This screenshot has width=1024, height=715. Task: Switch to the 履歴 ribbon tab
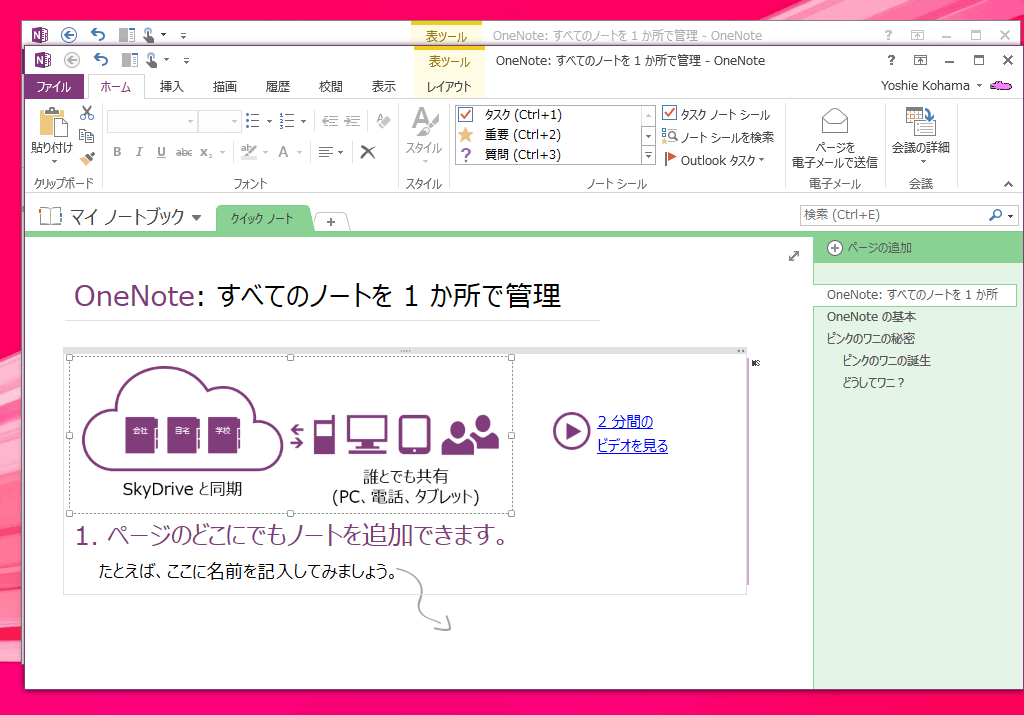click(278, 87)
